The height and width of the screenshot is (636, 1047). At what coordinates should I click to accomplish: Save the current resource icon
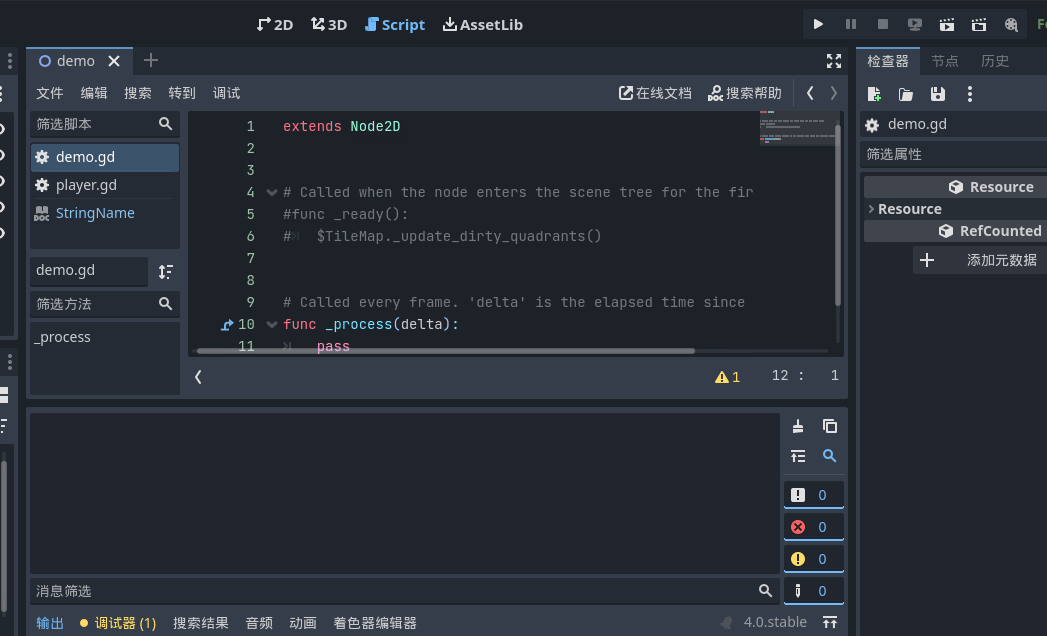point(936,94)
